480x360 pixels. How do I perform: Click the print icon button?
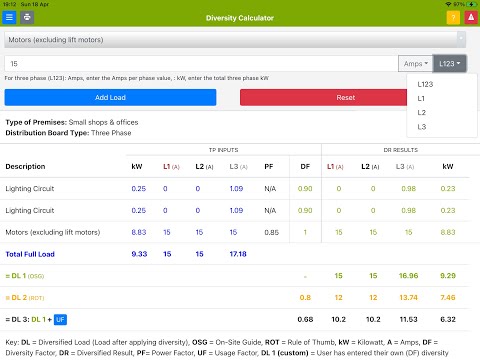click(x=27, y=17)
